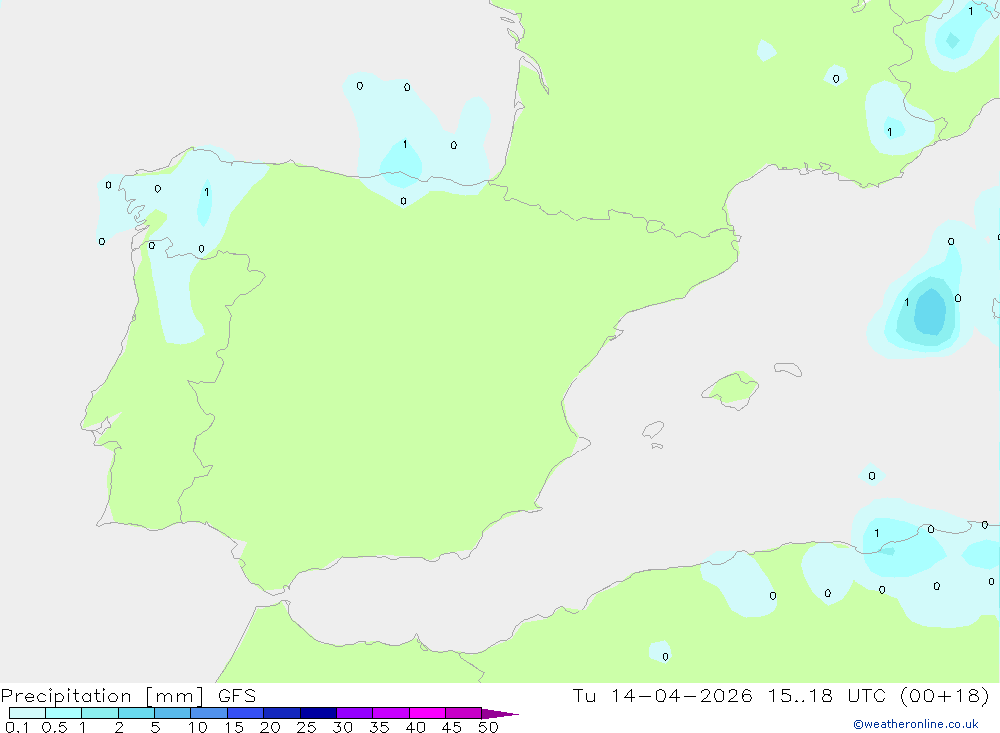Click the 1 label in Bay of Biscay

tap(404, 145)
